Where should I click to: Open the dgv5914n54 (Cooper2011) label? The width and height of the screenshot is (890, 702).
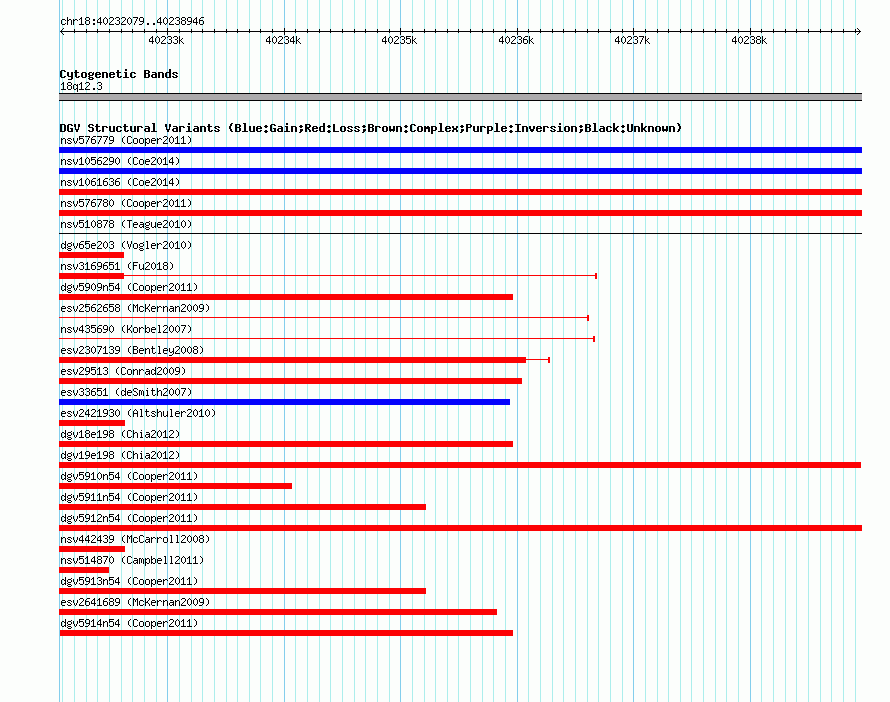click(129, 623)
